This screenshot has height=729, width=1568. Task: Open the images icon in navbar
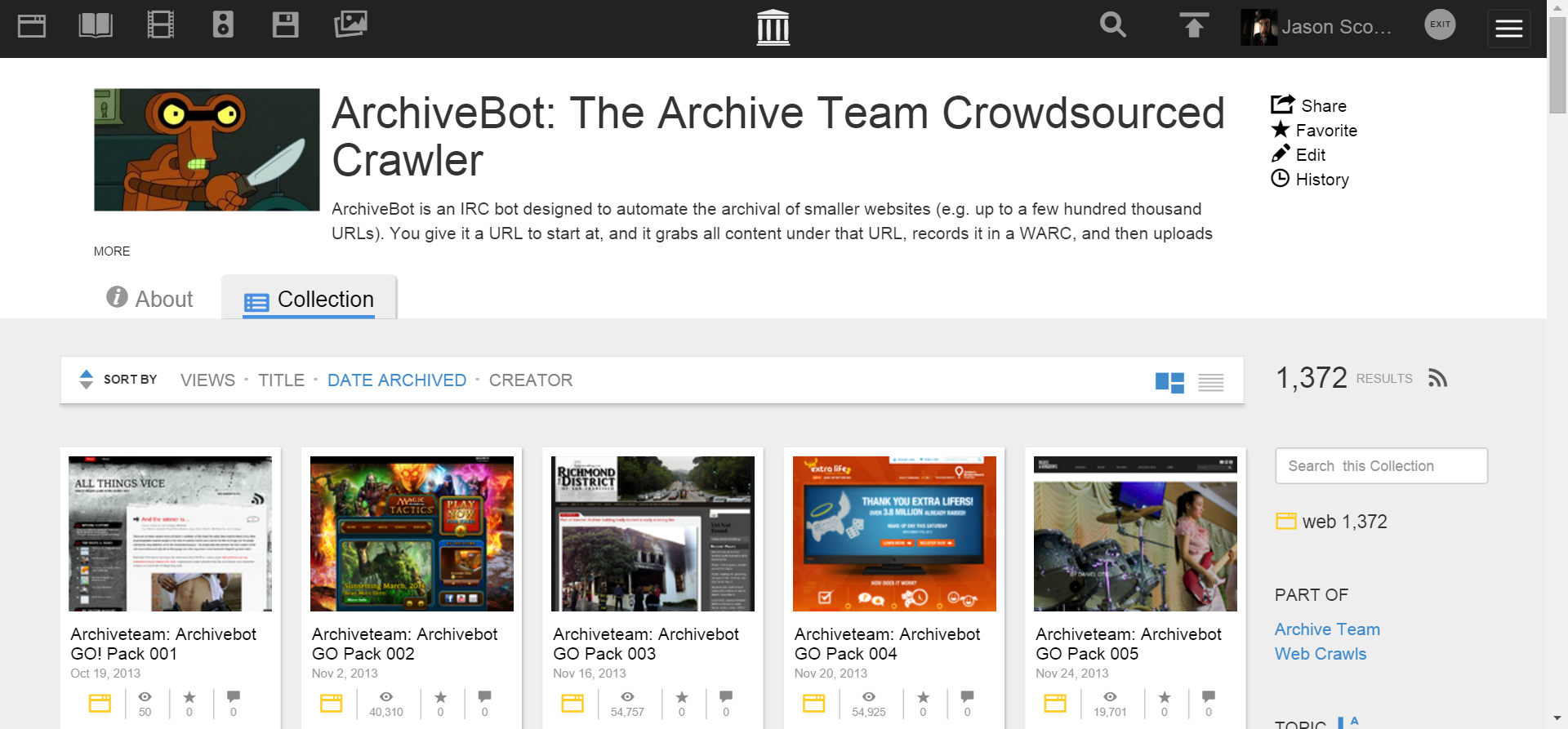coord(350,25)
